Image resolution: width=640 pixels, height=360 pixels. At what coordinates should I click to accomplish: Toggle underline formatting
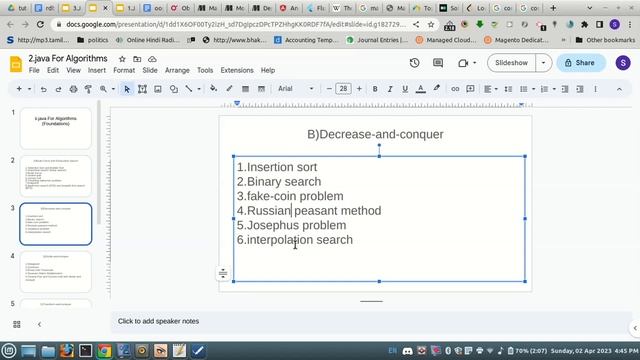point(405,89)
